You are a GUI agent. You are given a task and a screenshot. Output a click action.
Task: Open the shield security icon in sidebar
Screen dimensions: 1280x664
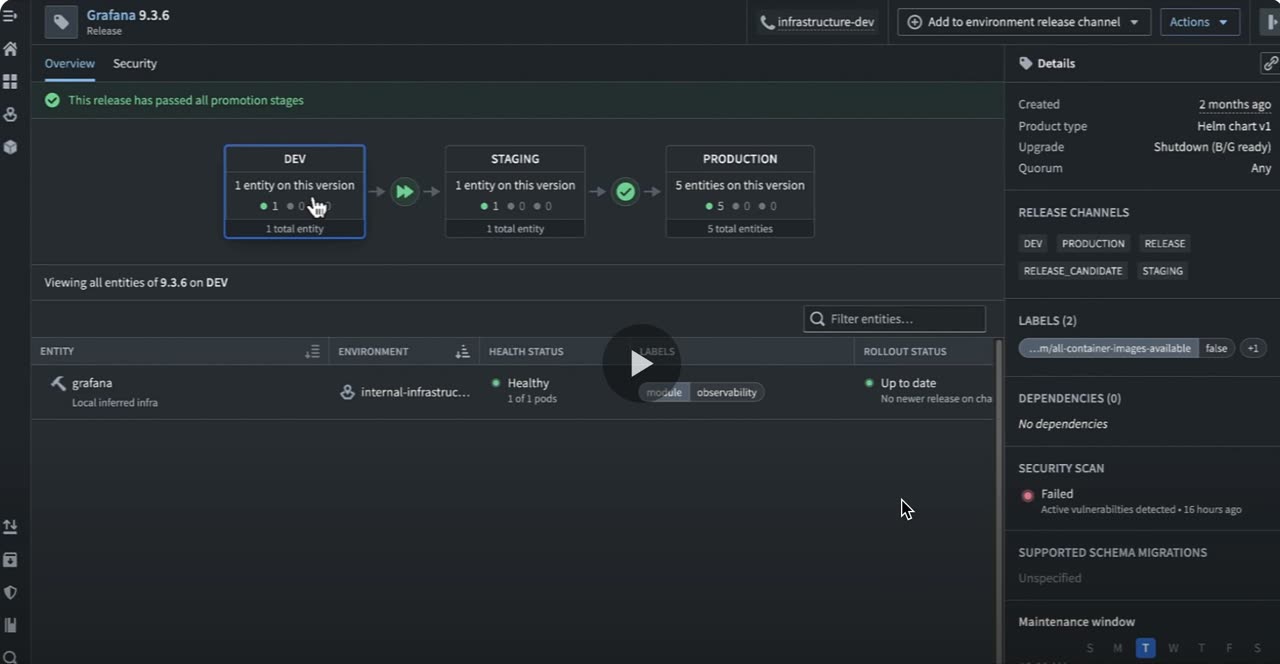[10, 592]
